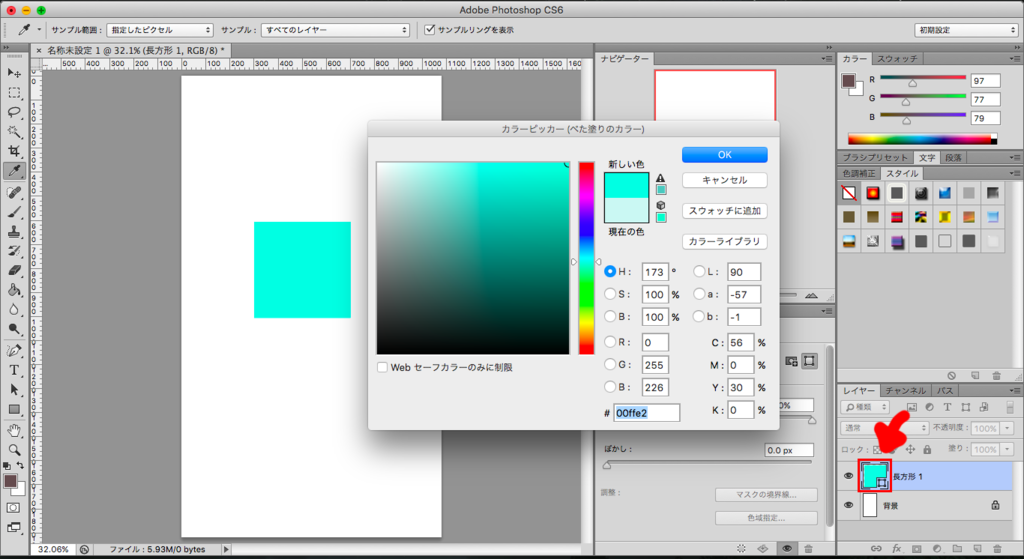This screenshot has width=1024, height=559.
Task: Click delete layer trash icon in Layers panel
Action: (x=997, y=549)
